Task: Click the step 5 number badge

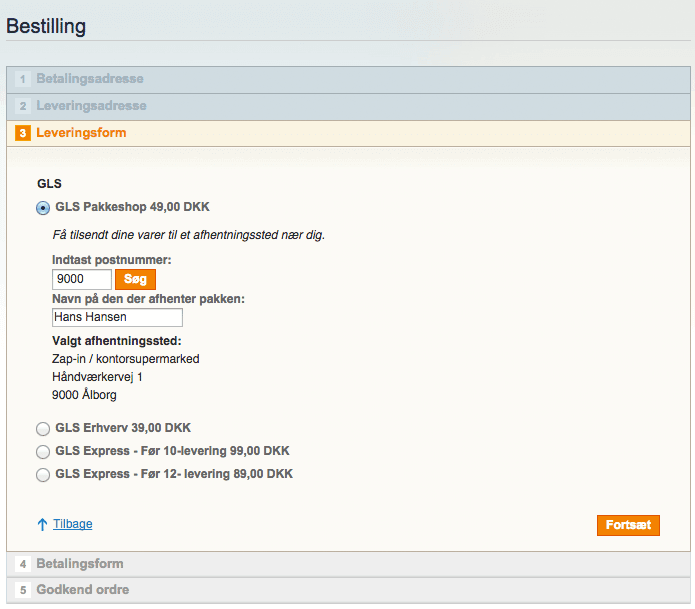Action: (x=23, y=590)
